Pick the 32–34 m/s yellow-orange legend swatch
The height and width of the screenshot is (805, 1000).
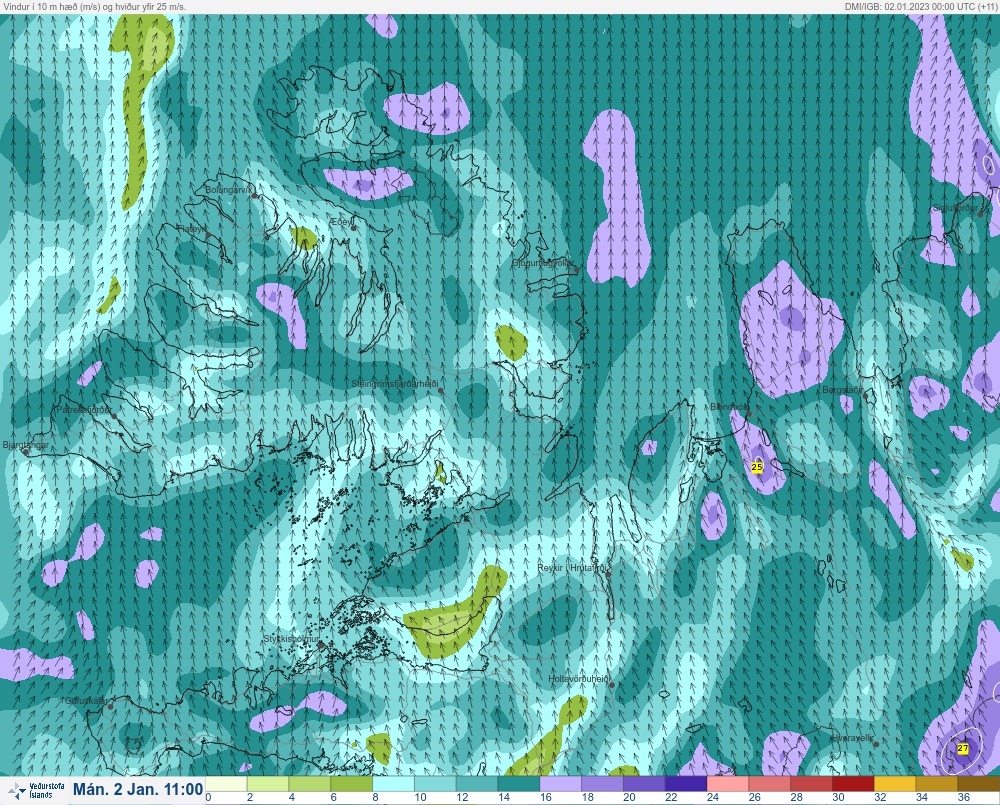point(895,784)
